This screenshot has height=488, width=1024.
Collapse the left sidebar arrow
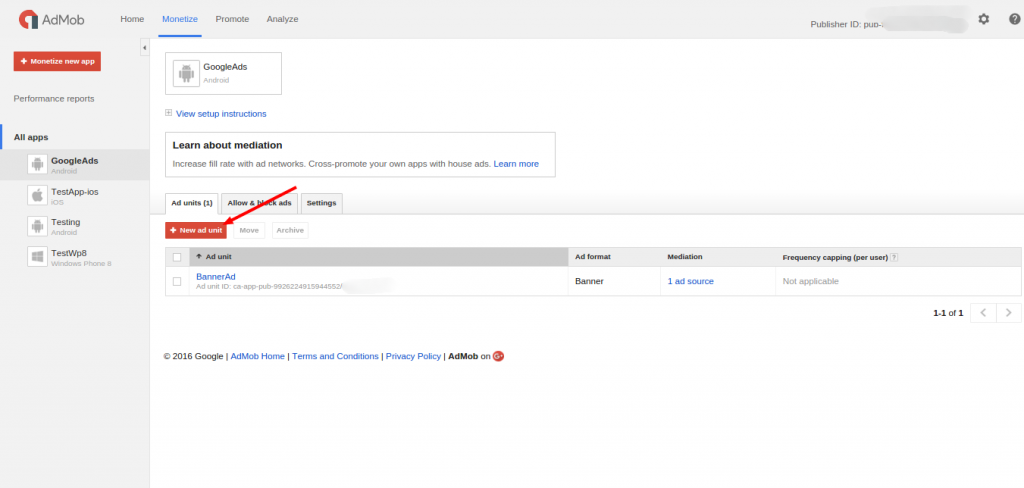(144, 48)
